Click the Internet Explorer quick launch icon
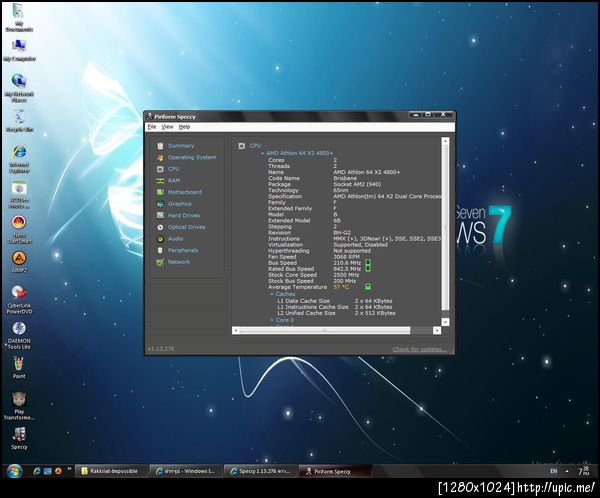The width and height of the screenshot is (600, 498). click(x=37, y=471)
